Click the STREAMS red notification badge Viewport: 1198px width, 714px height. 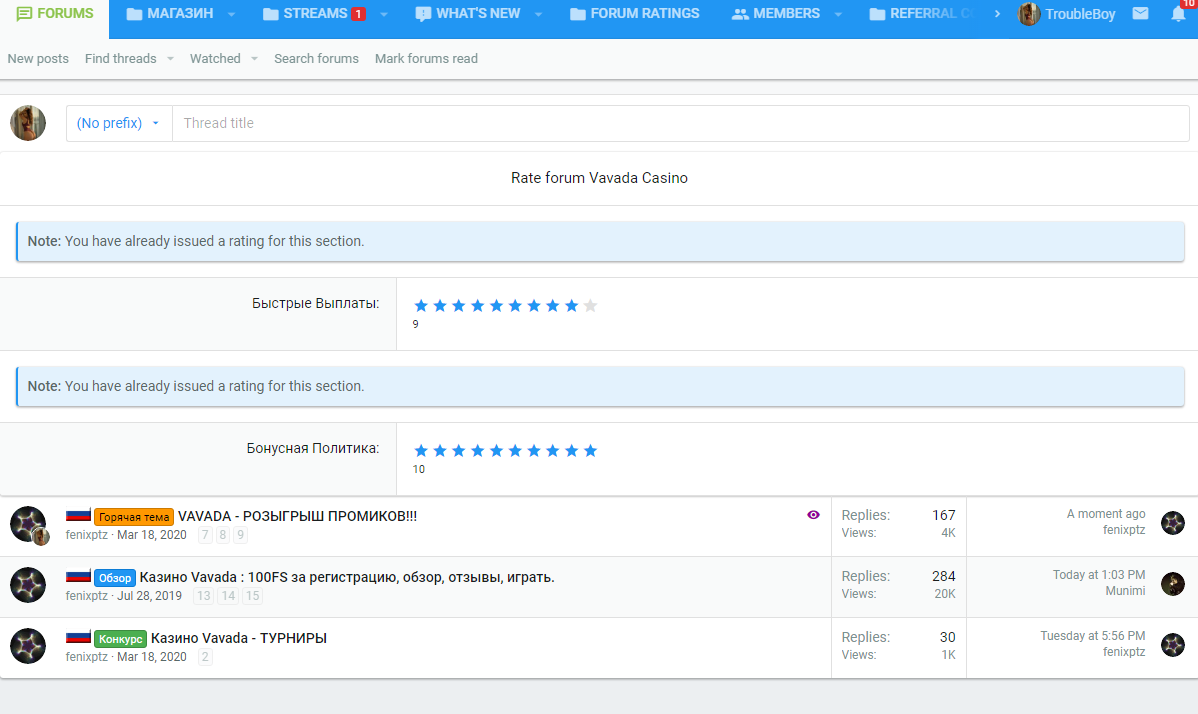pos(358,14)
